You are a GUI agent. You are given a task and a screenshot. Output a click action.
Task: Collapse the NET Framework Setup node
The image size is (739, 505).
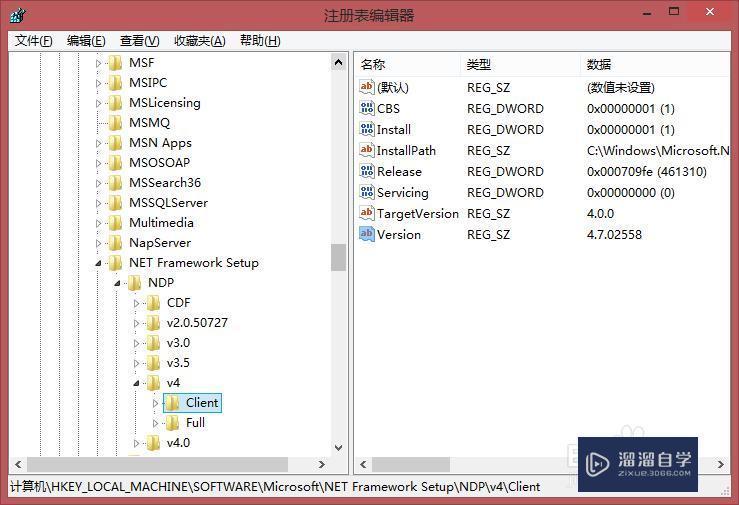pos(98,263)
